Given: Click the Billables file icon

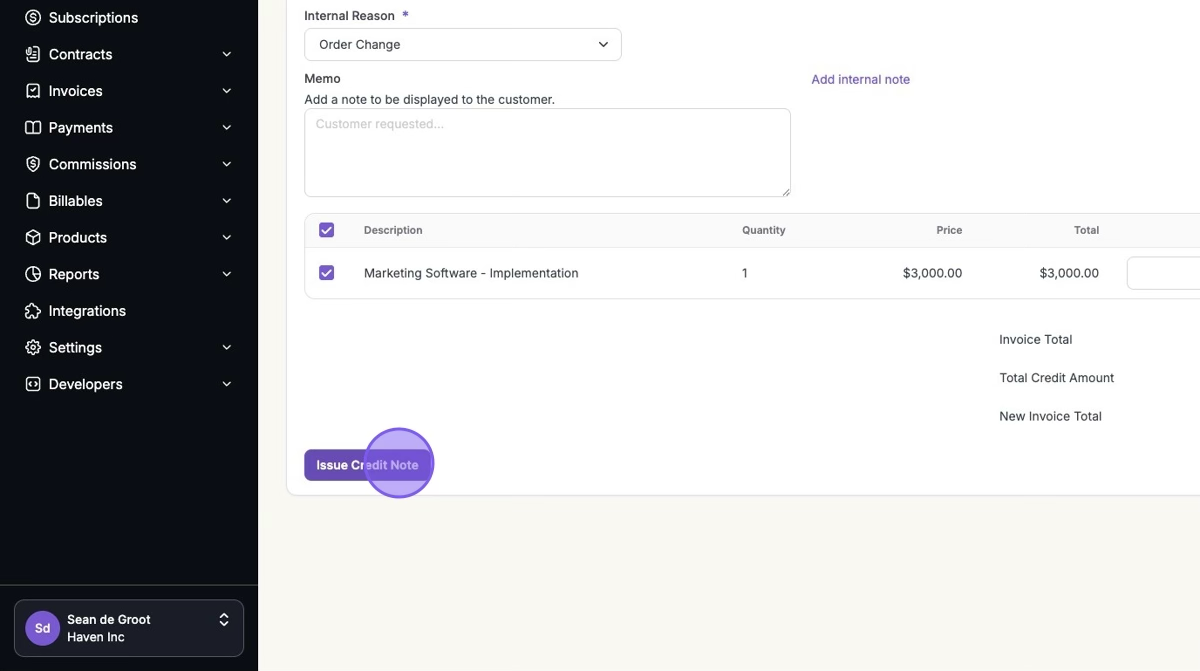Looking at the screenshot, I should 33,201.
